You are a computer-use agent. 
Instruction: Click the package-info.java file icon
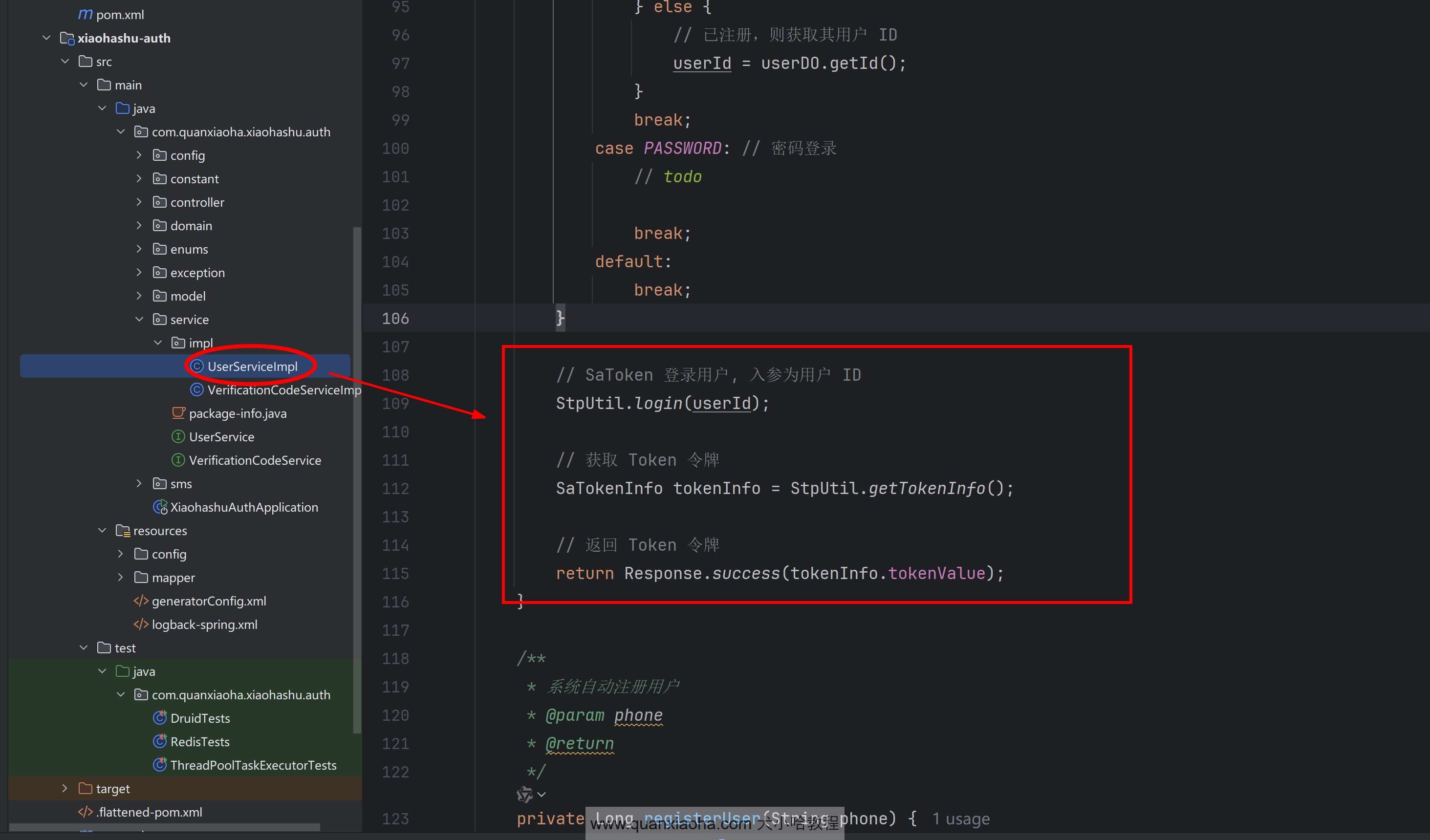178,413
